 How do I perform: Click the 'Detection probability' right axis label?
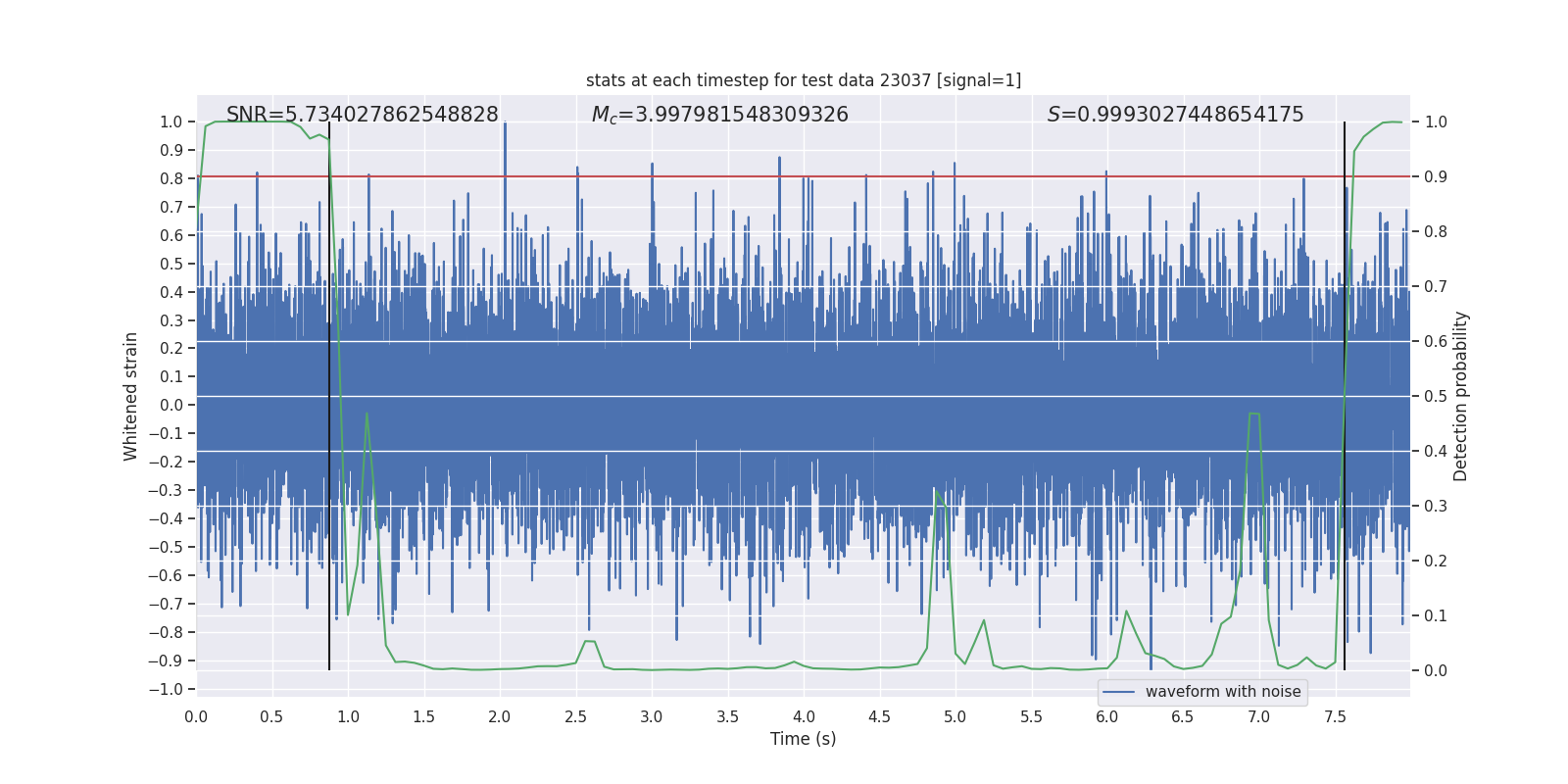1461,396
